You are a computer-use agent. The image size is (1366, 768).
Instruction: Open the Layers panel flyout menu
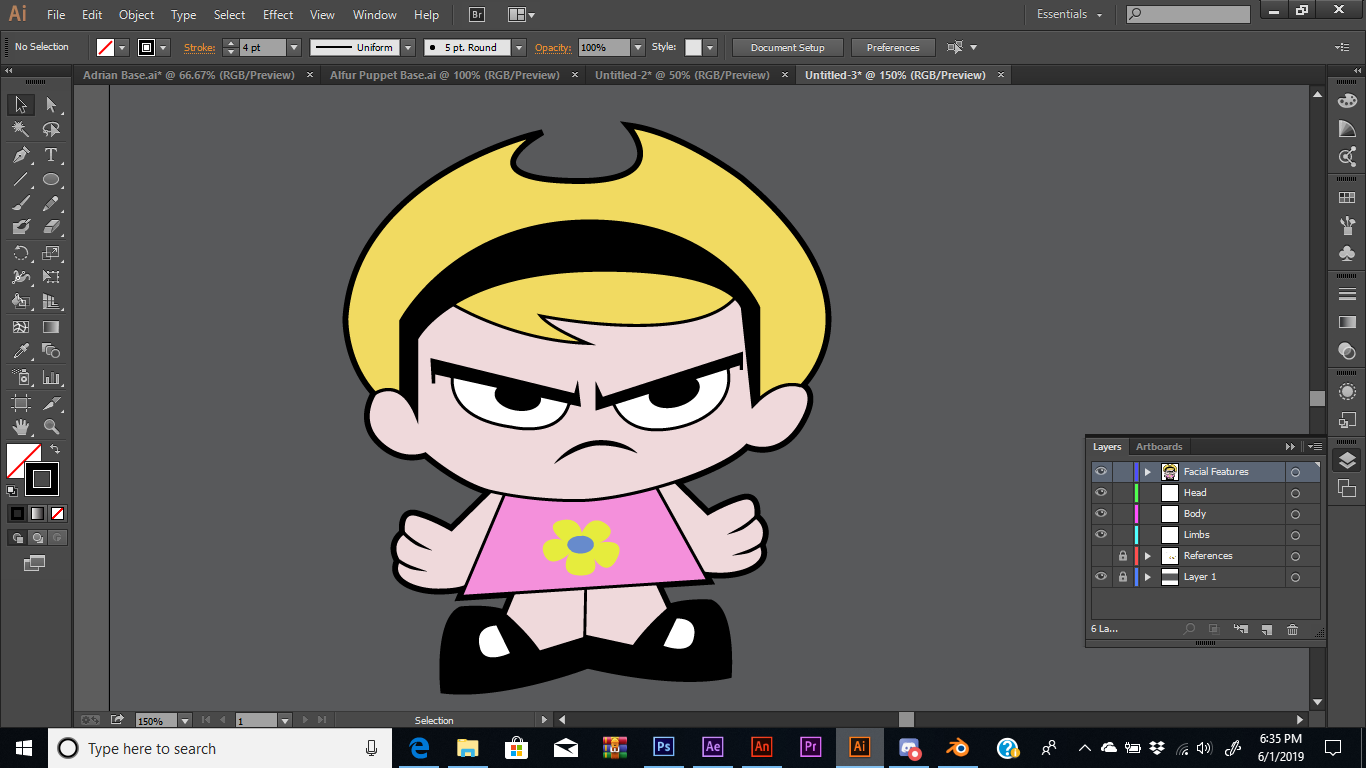1314,447
